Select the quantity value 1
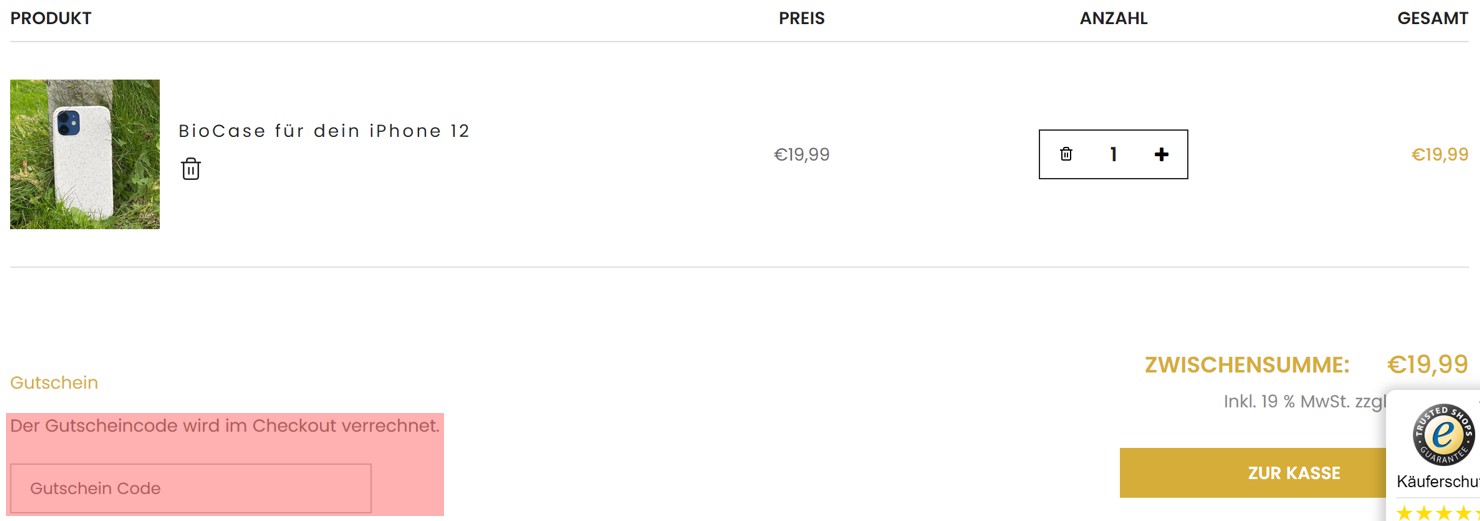 (1113, 154)
